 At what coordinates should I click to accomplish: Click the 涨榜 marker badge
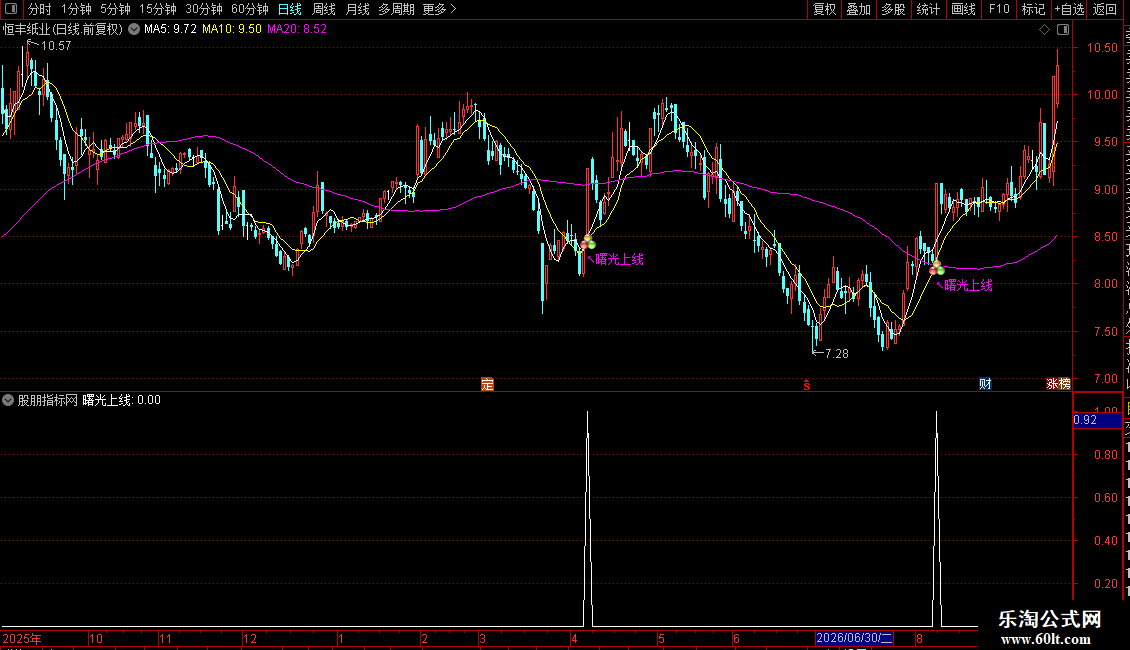coord(1059,384)
